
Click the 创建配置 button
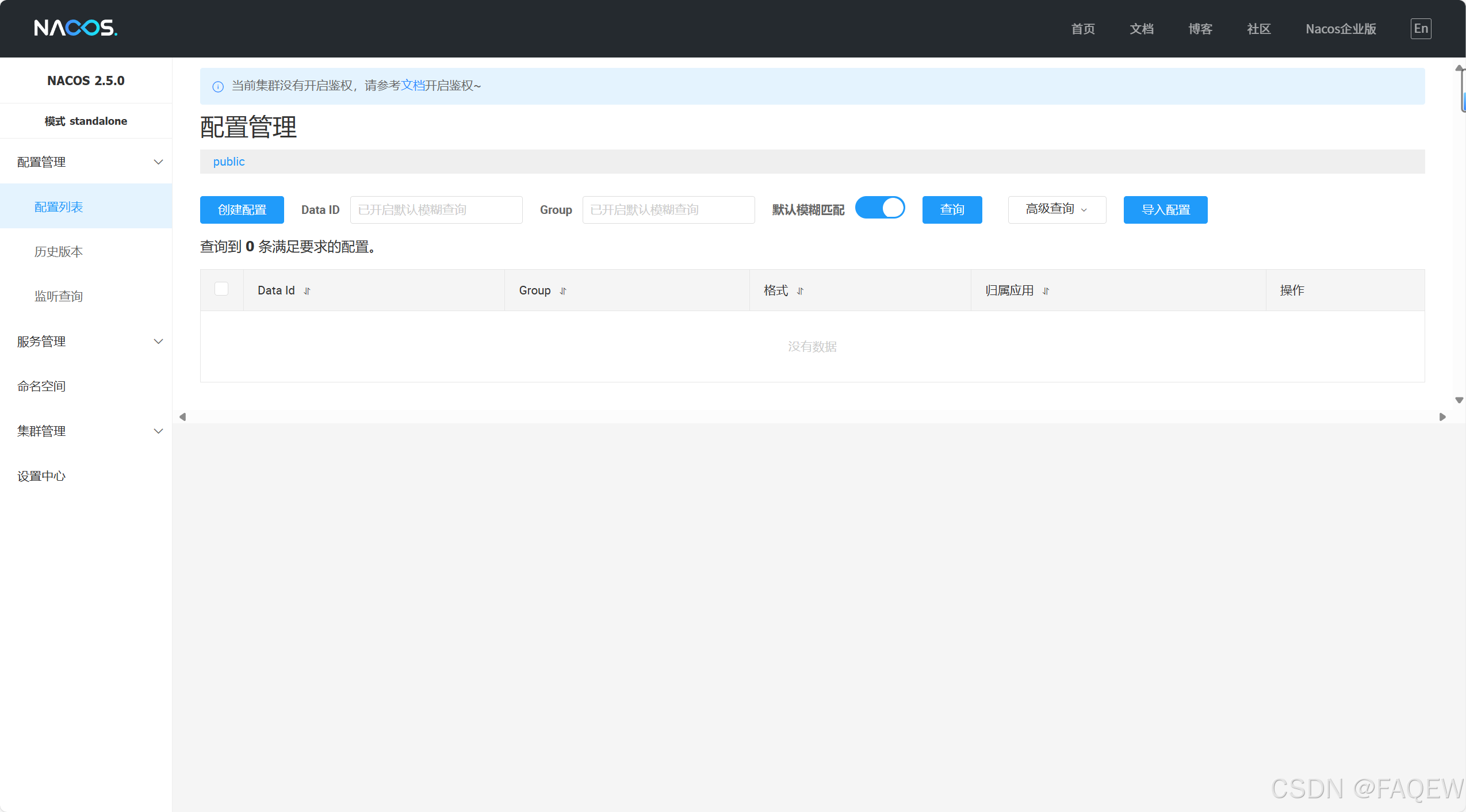point(242,210)
